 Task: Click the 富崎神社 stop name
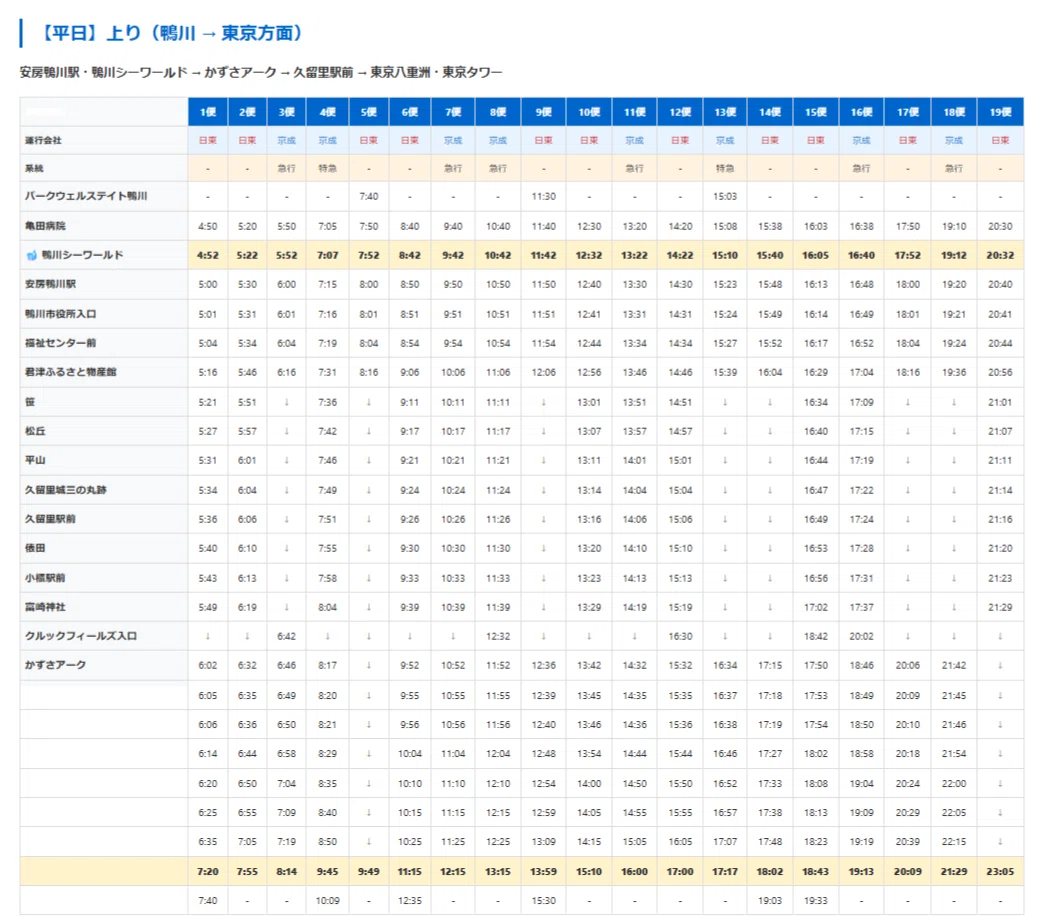click(45, 608)
